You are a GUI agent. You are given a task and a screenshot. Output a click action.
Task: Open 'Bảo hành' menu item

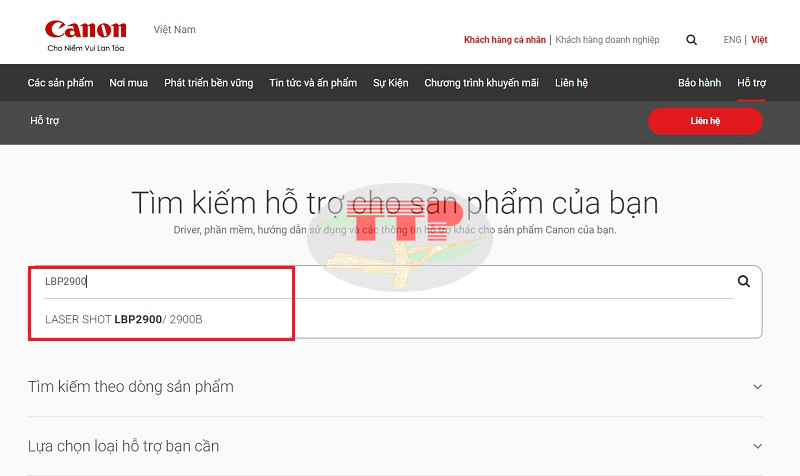[x=699, y=83]
